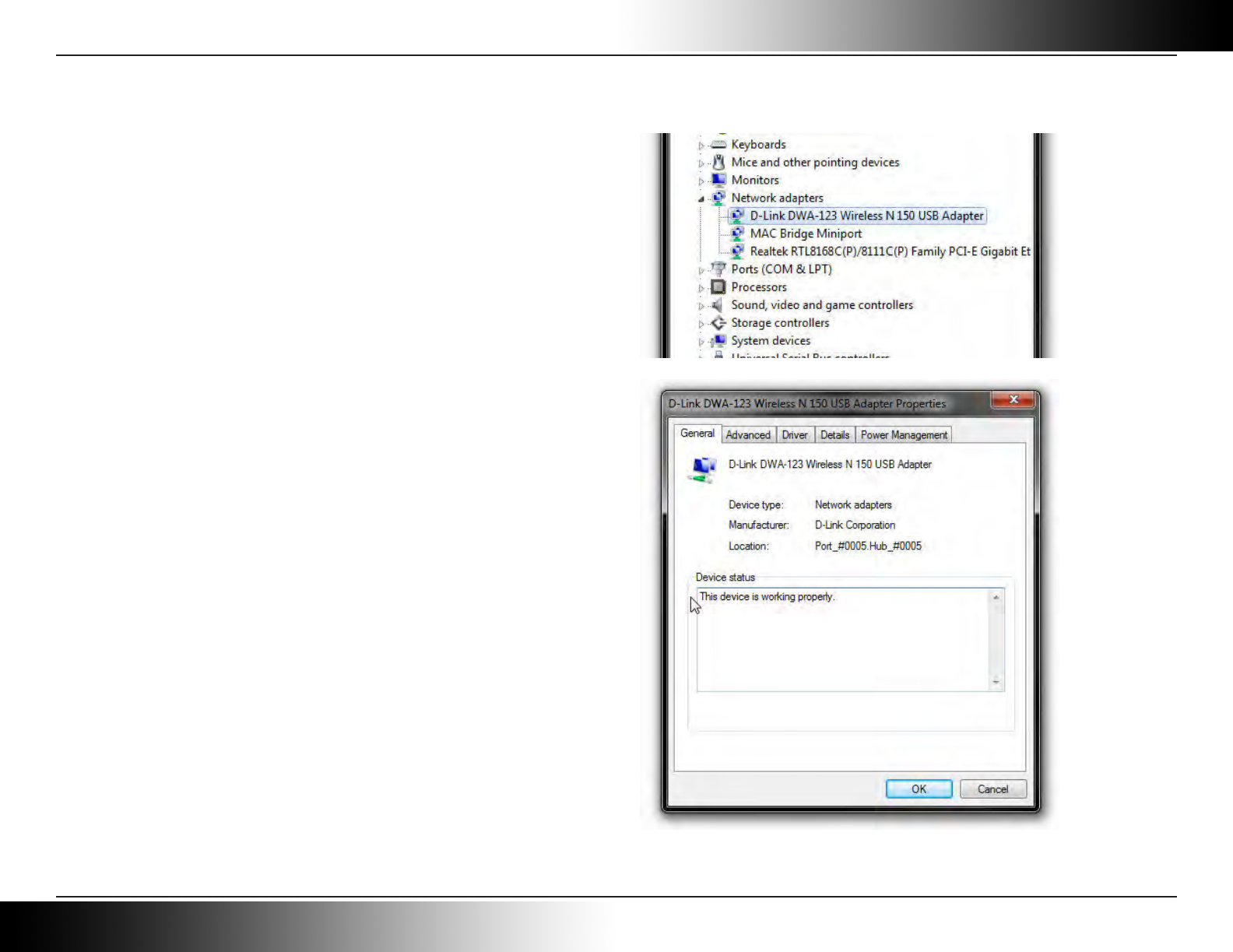This screenshot has width=1233, height=952.
Task: Select the Network adapters label
Action: (777, 198)
